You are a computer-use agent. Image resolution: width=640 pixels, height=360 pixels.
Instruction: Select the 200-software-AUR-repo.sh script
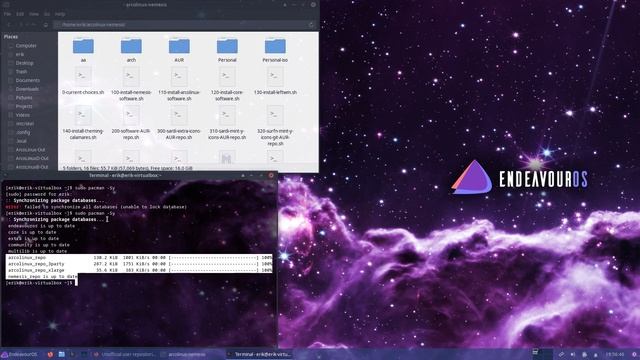point(131,123)
